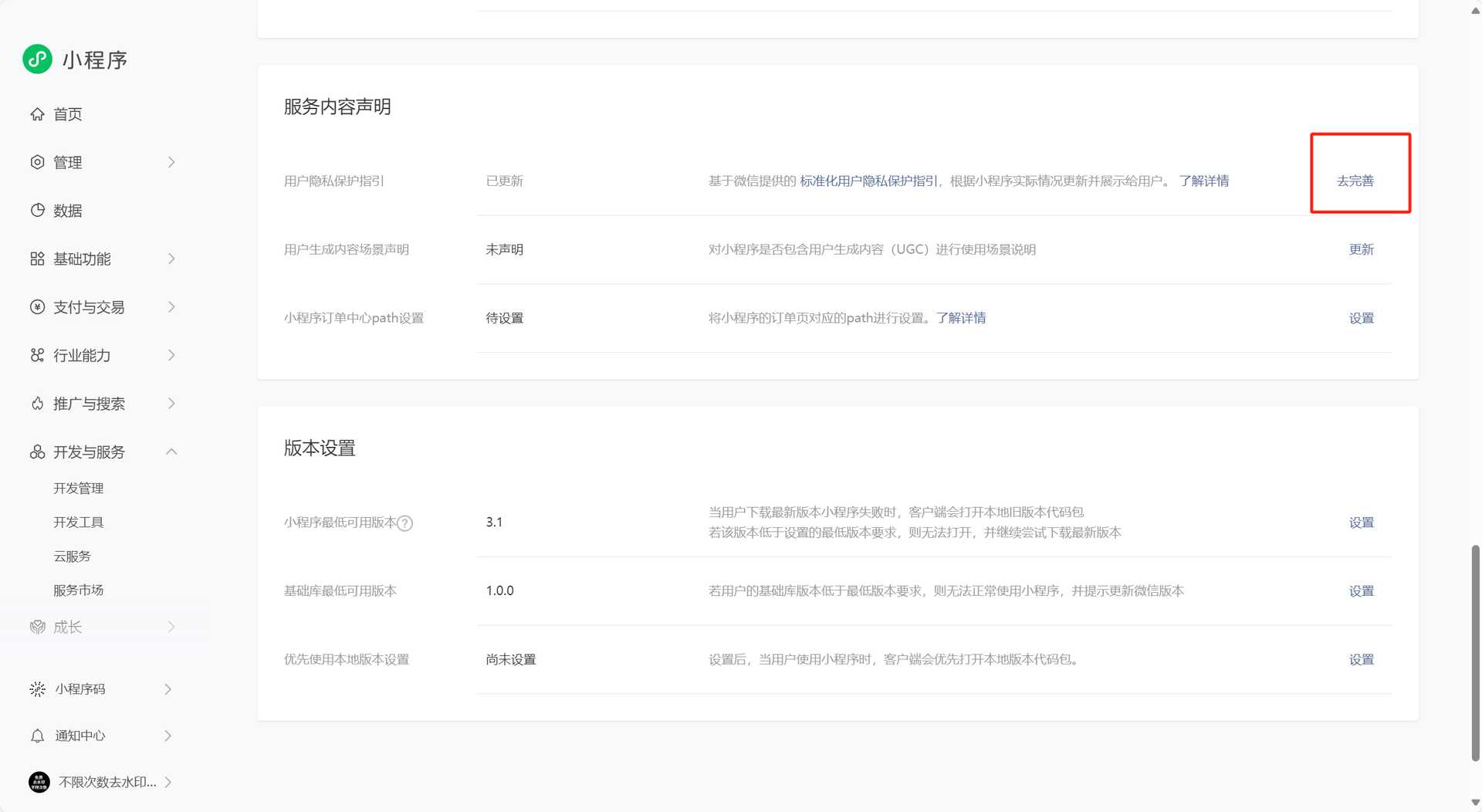The image size is (1482, 812).
Task: Click 设置 for 基础库最低可用版本
Action: point(1361,591)
